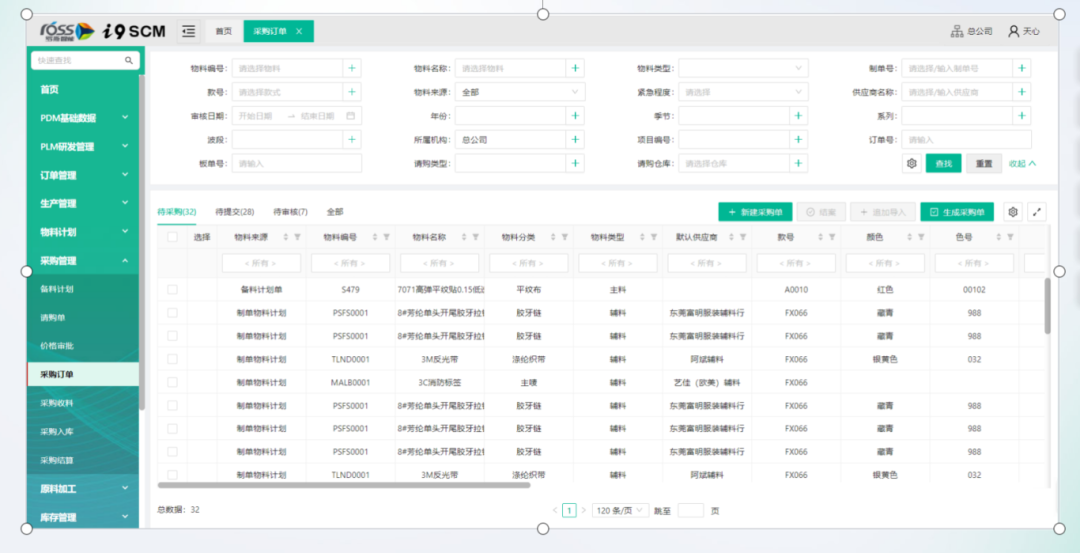Open the 紧急程度 dropdown
This screenshot has height=553, width=1080.
click(743, 92)
